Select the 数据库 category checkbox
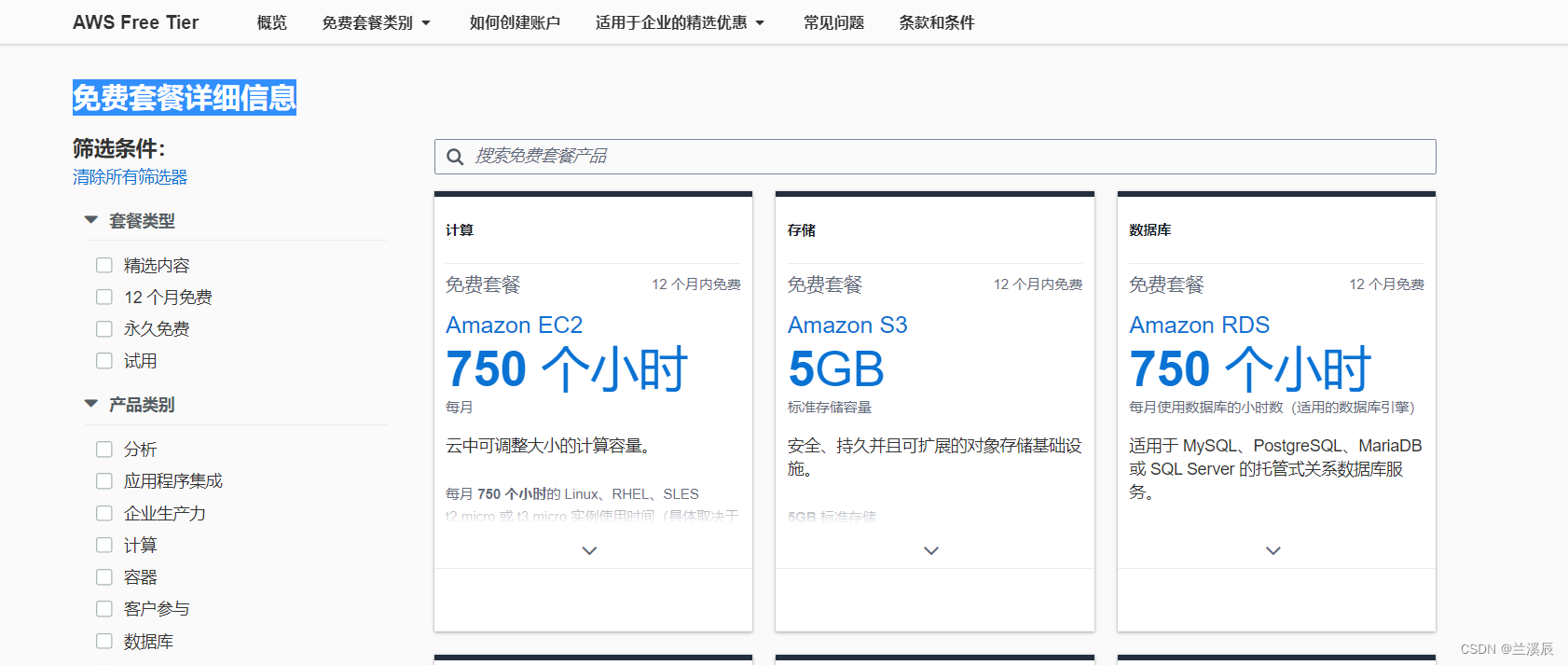This screenshot has width=1568, height=665. (x=104, y=642)
